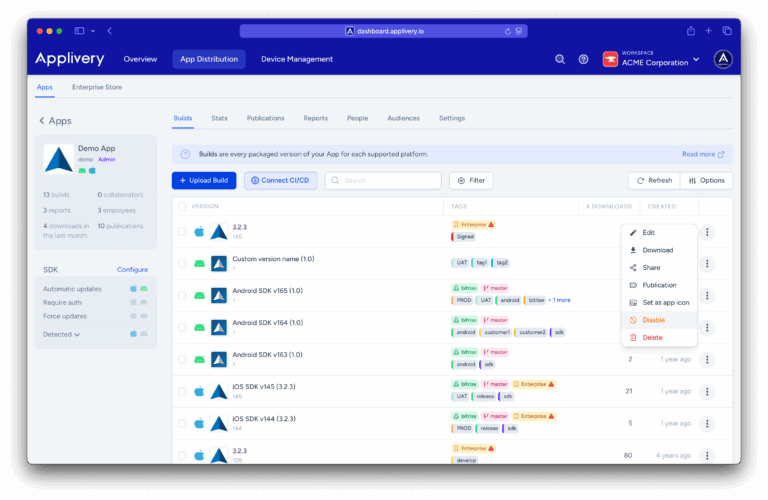Click Android platform icon of Custom version name
The width and height of the screenshot is (768, 500).
coord(199,263)
